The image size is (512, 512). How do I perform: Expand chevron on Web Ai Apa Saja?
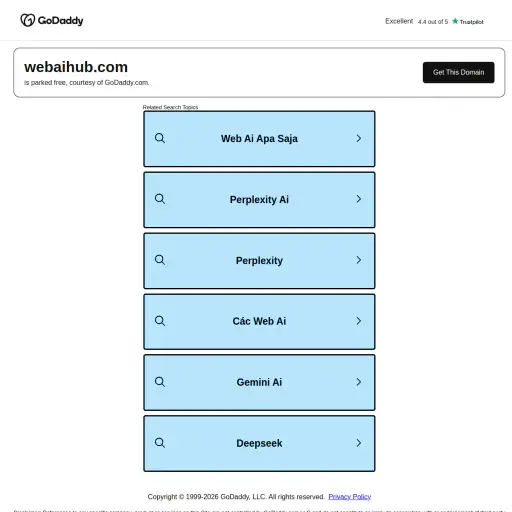tap(359, 138)
